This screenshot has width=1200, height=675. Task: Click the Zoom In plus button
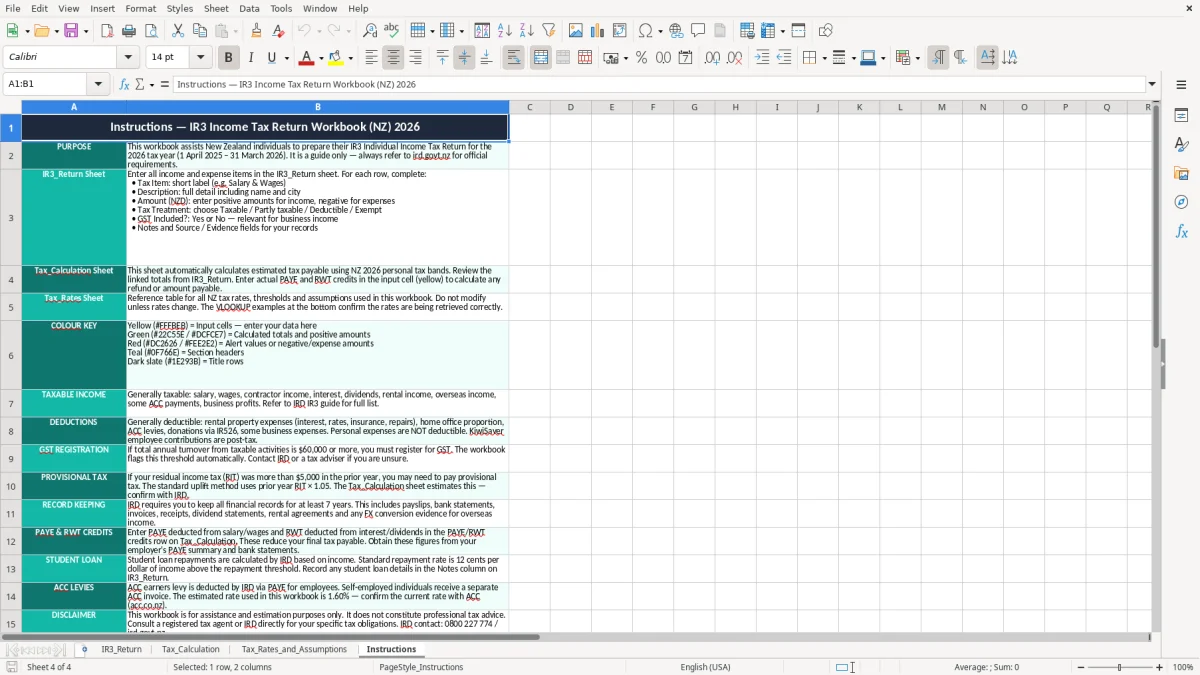click(1159, 667)
